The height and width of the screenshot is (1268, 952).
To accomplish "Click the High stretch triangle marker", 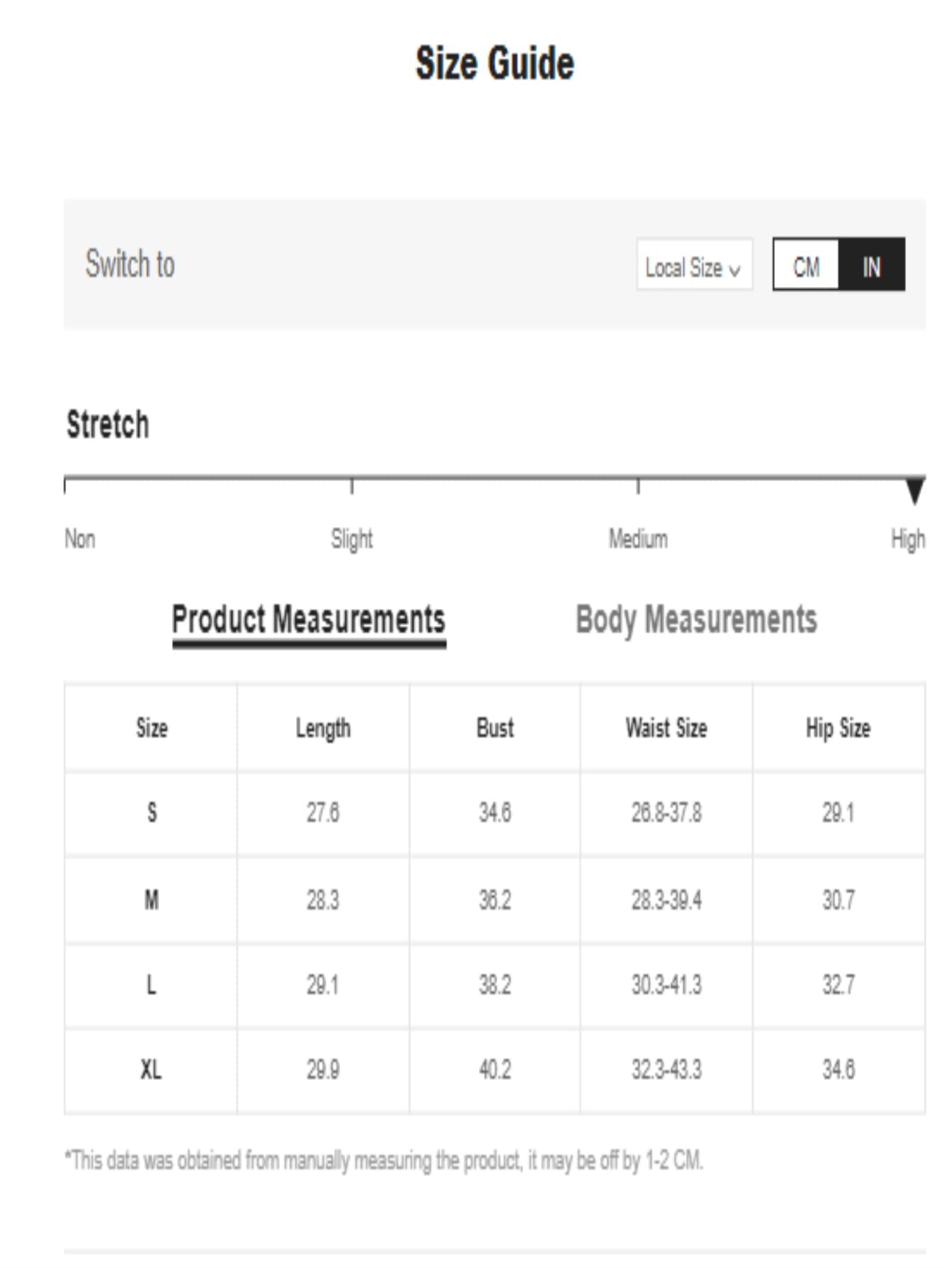I will click(x=914, y=491).
